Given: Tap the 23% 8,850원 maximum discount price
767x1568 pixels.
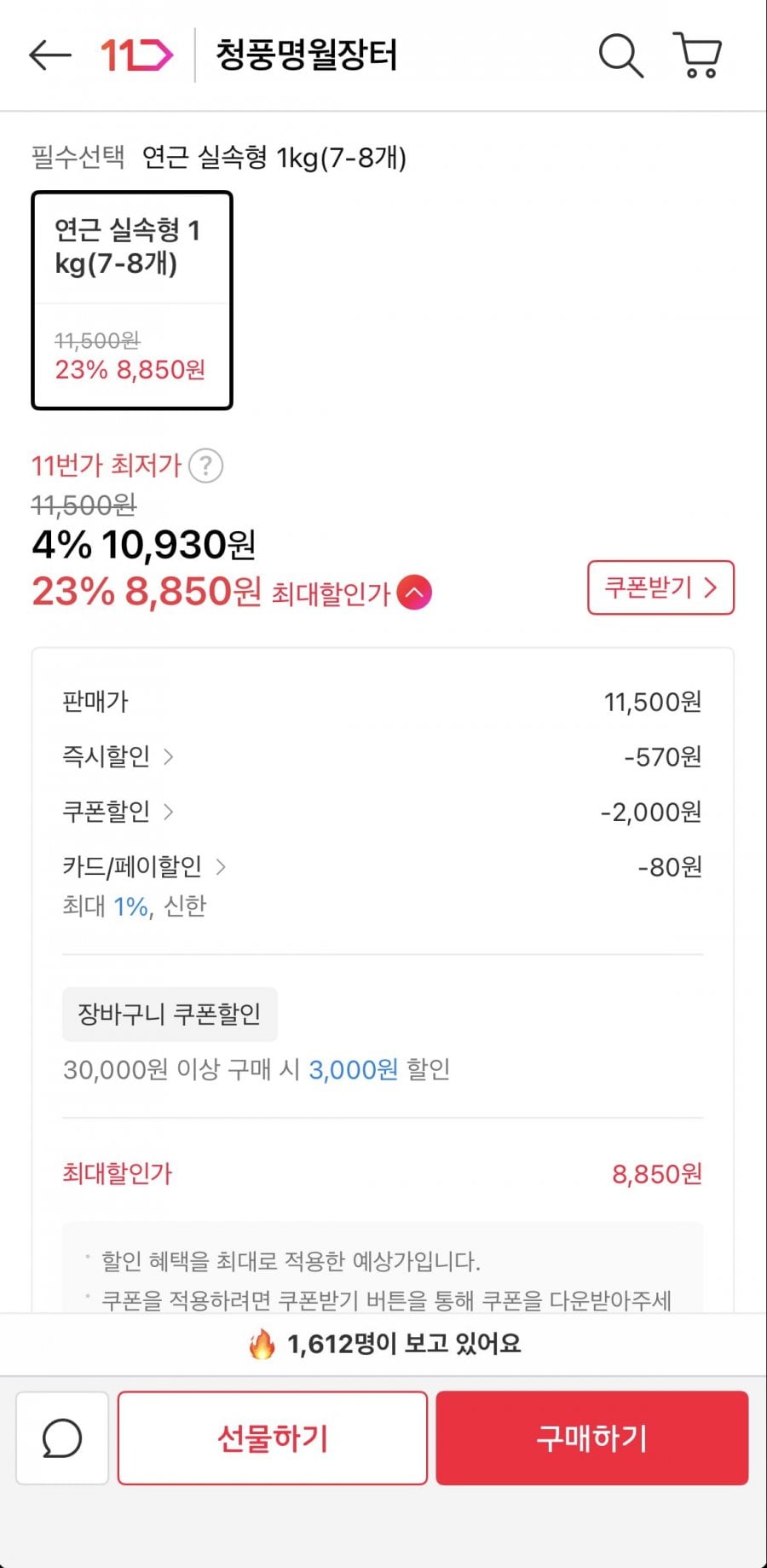Looking at the screenshot, I should click(147, 592).
